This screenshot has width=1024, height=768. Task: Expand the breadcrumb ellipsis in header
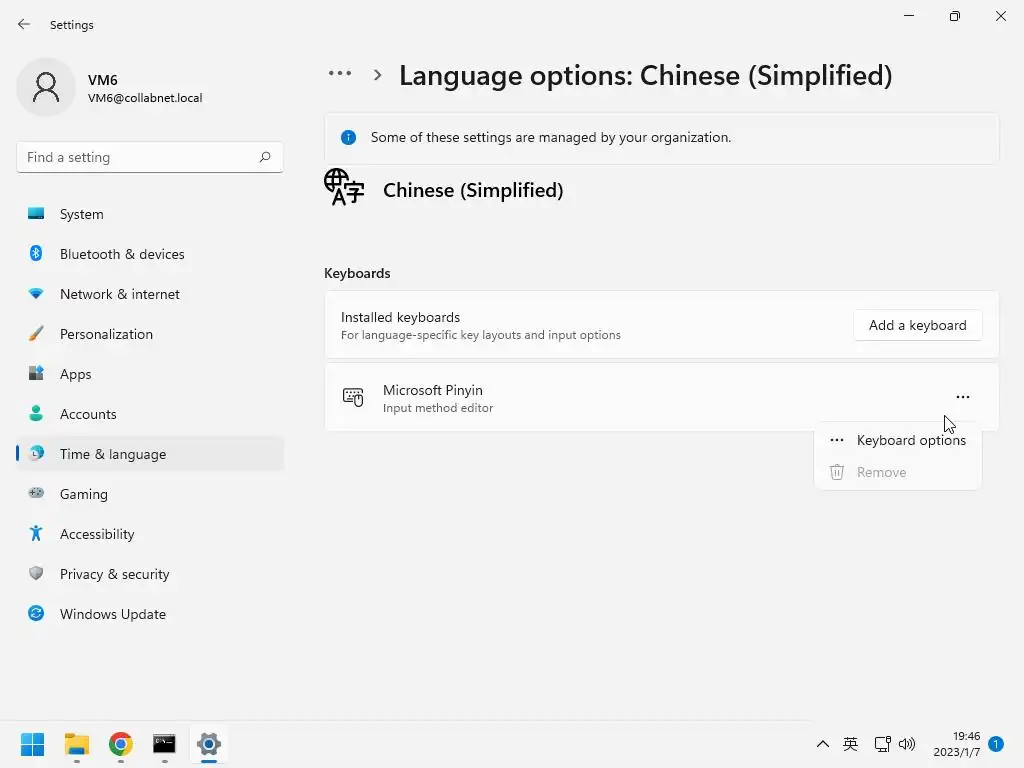tap(340, 74)
